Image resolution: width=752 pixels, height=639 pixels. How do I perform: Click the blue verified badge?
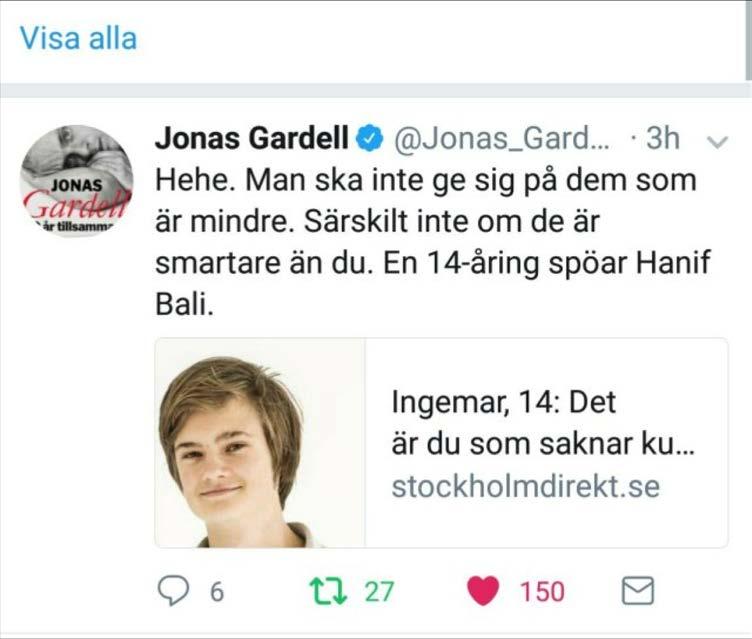(x=369, y=139)
